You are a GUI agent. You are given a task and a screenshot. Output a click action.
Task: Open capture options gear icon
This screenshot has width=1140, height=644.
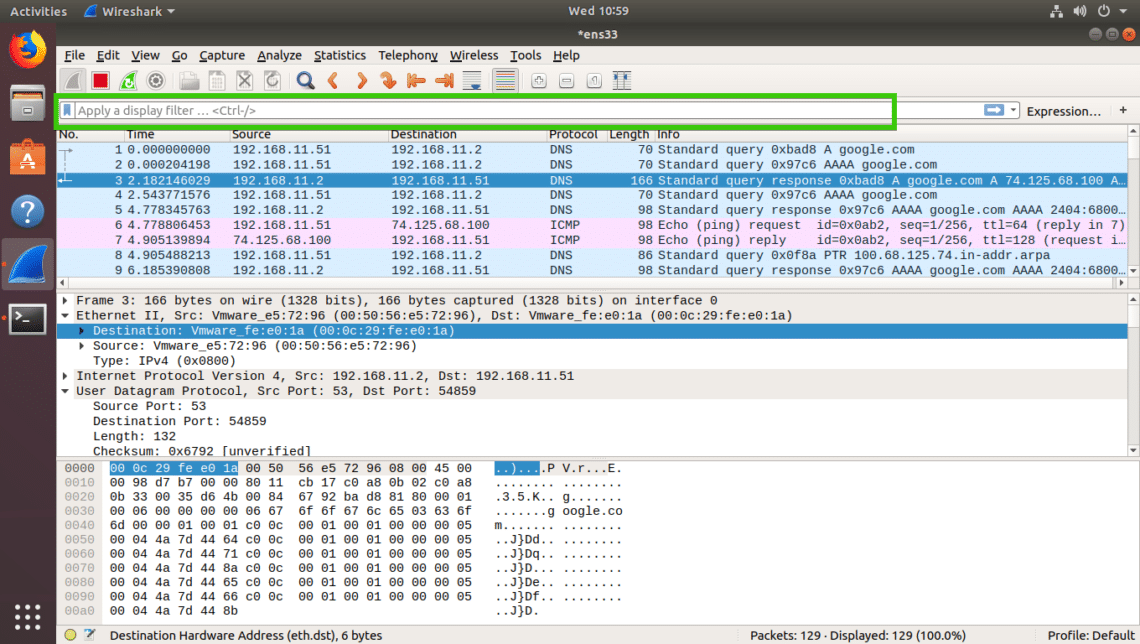pyautogui.click(x=156, y=81)
